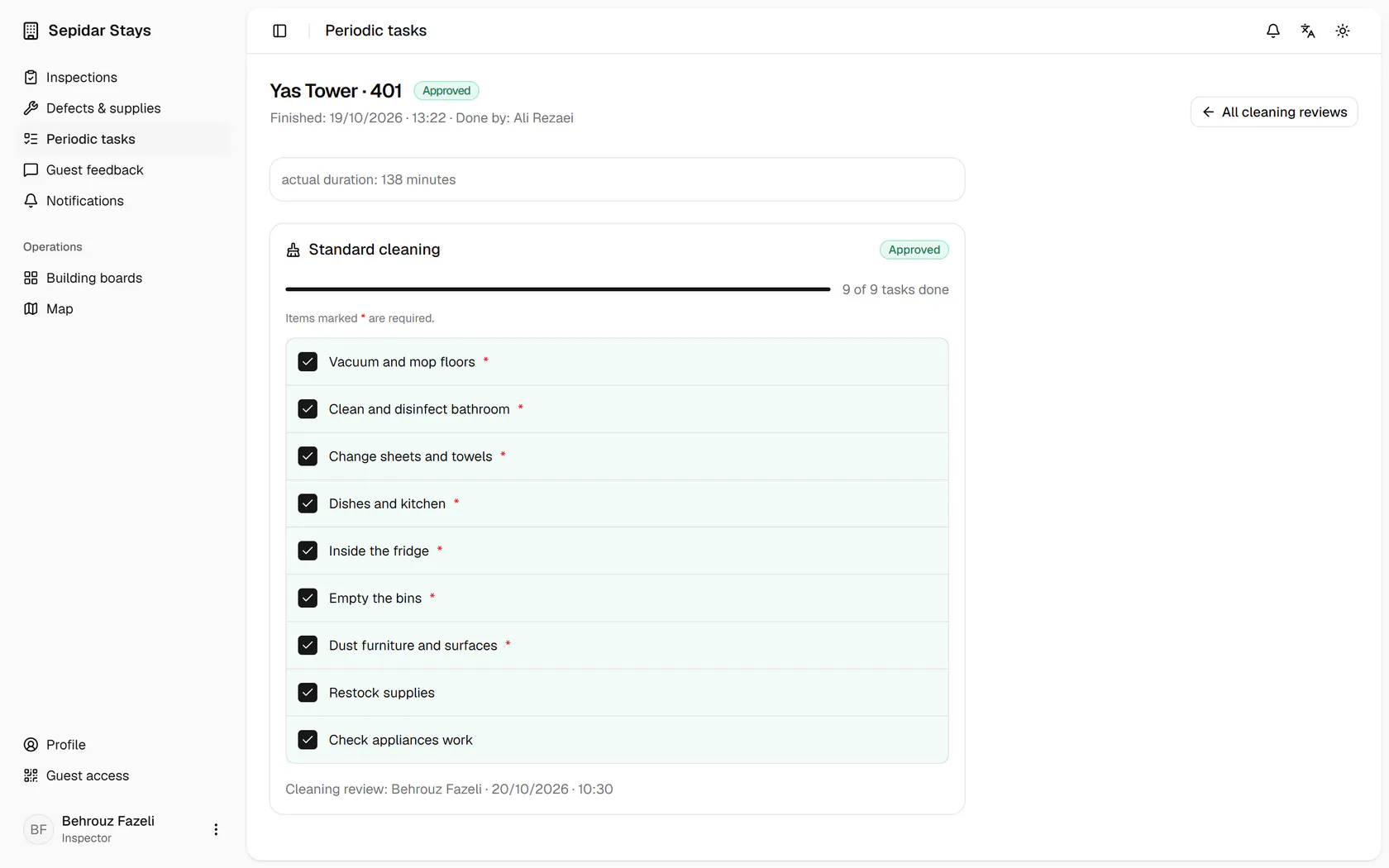Image resolution: width=1389 pixels, height=868 pixels.
Task: Click the Cleaning review Behrouz Fazeli line
Action: point(449,789)
